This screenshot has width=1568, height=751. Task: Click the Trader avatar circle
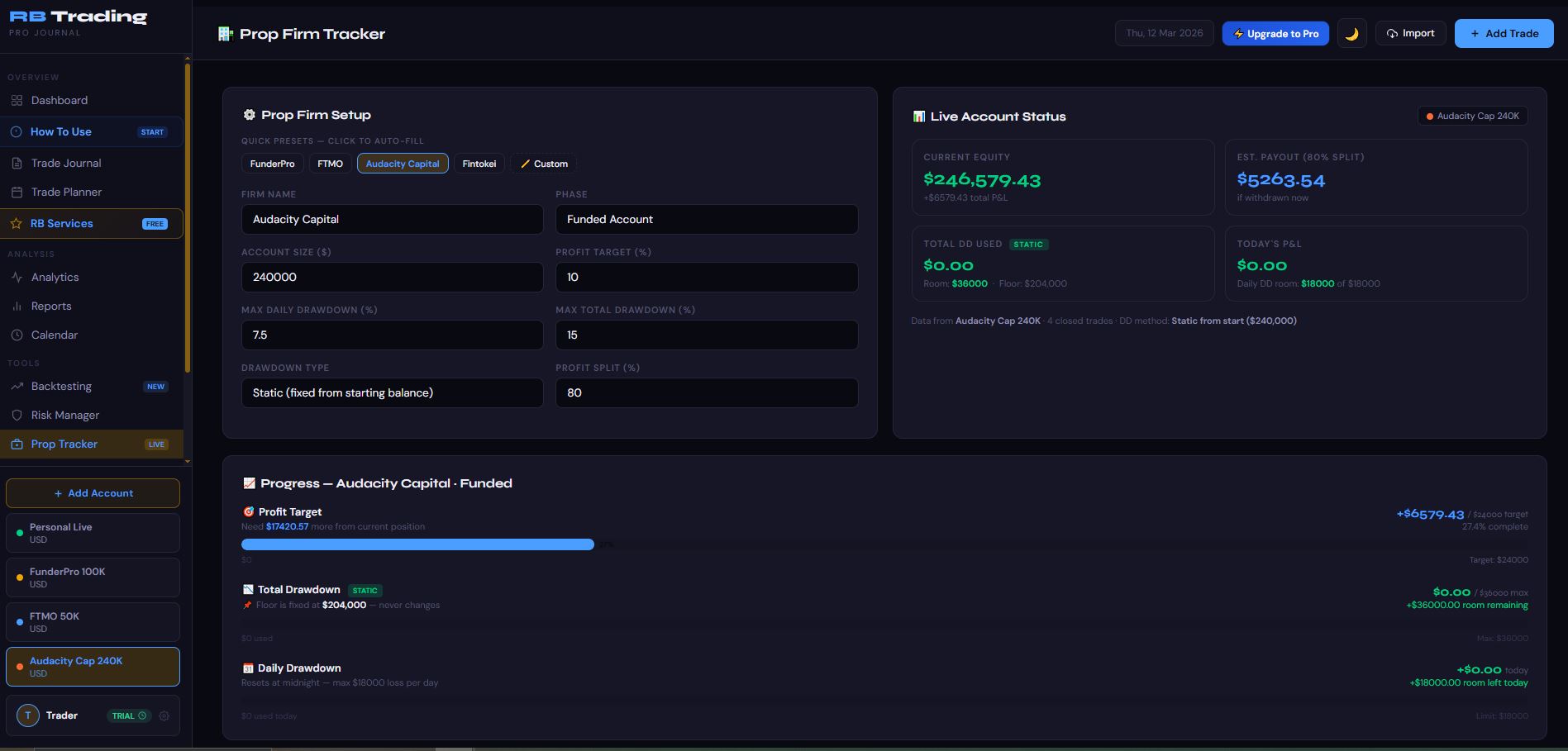tap(29, 715)
